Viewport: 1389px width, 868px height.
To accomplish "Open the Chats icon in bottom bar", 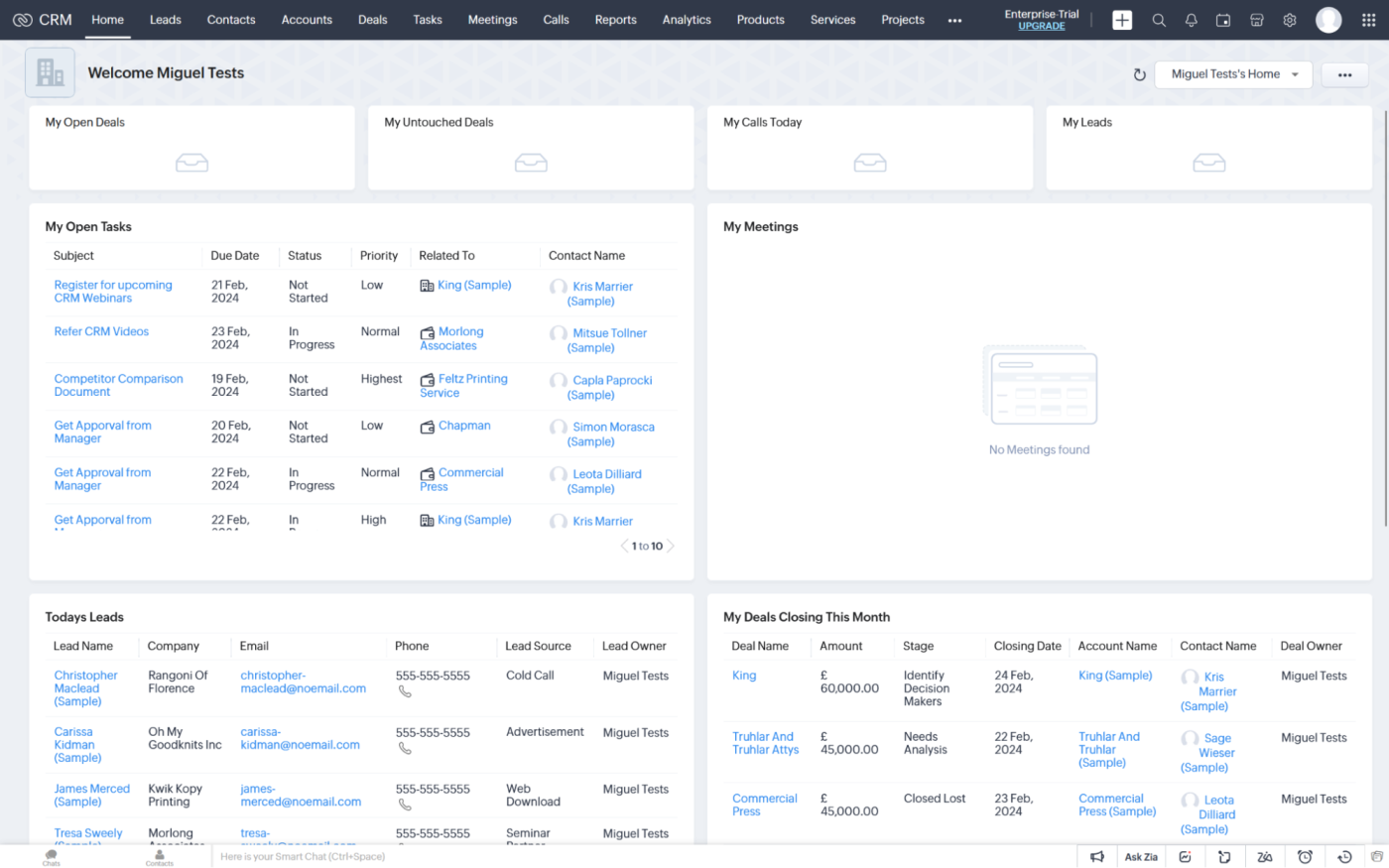I will coord(52,857).
